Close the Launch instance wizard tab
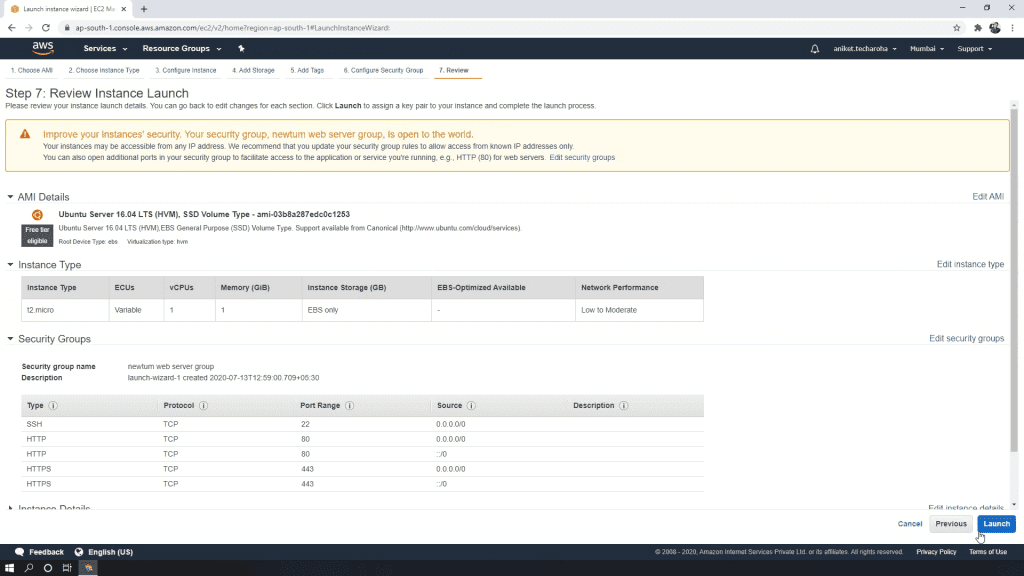1024x576 pixels. [123, 9]
